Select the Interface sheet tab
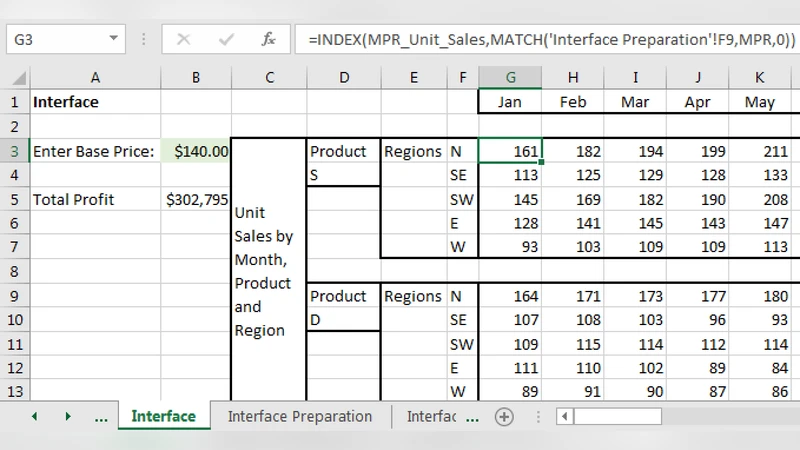The image size is (800, 450). [x=163, y=416]
